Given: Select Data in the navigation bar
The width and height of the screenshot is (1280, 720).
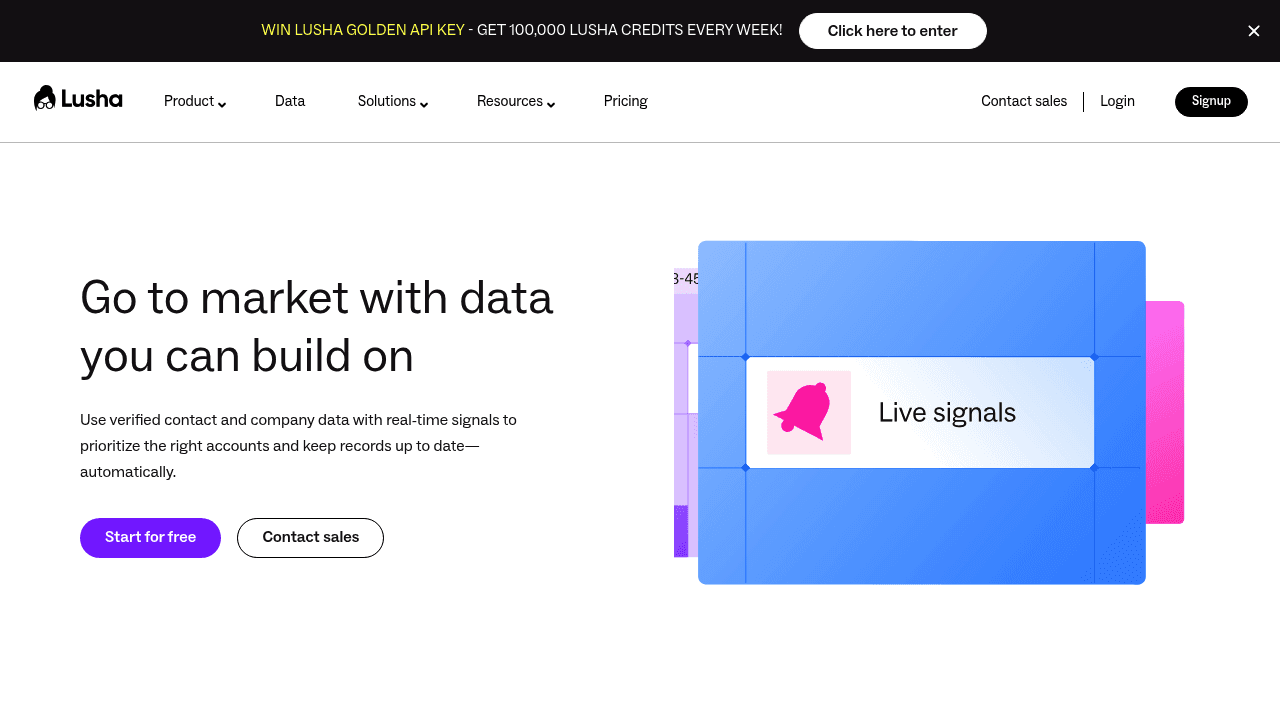Looking at the screenshot, I should point(290,101).
